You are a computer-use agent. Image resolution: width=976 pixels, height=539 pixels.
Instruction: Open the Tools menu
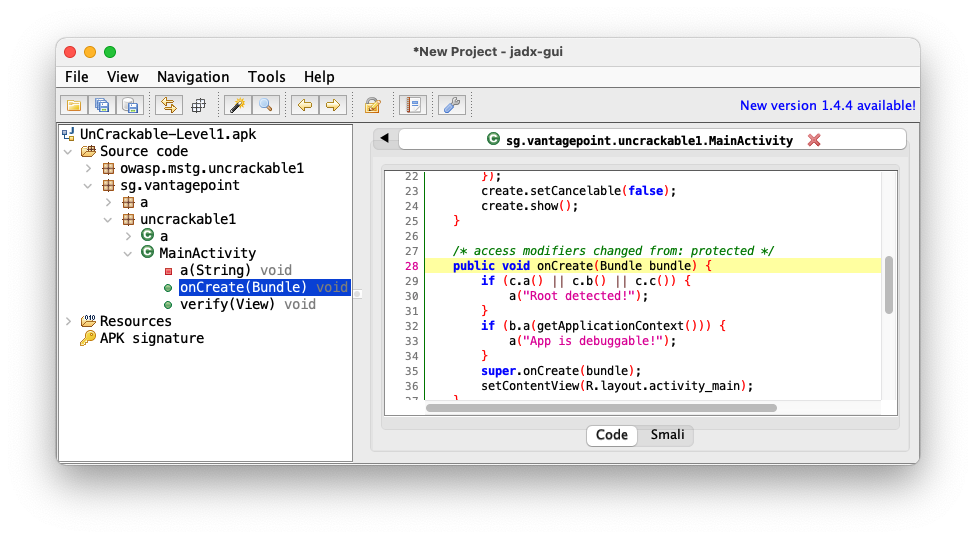[266, 77]
